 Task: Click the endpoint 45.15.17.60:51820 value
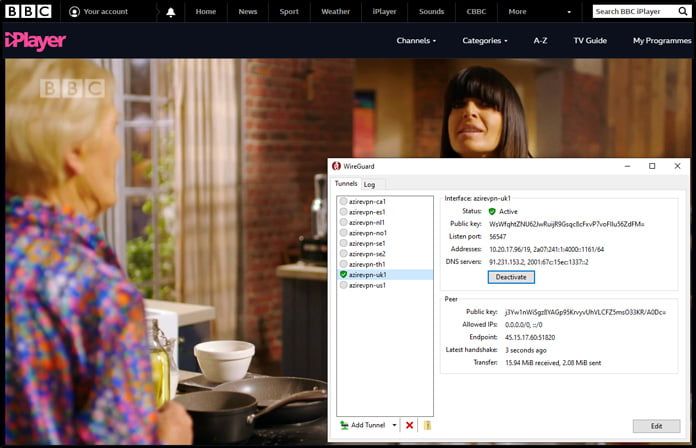[x=530, y=337]
